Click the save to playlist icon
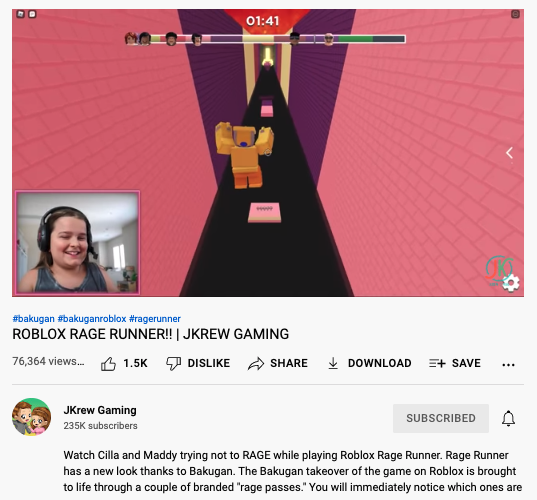Viewport: 537px width, 500px height. 437,363
